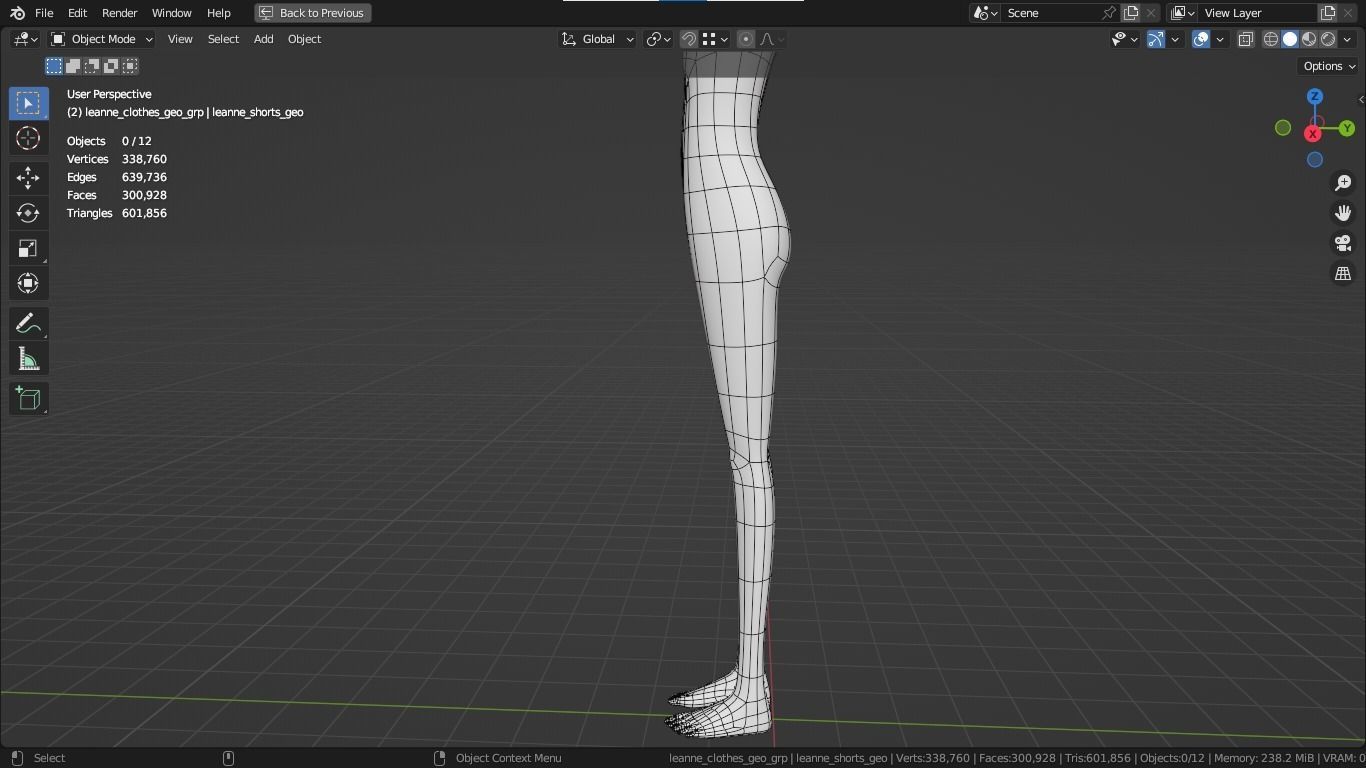The height and width of the screenshot is (768, 1366).
Task: Toggle the scene pin icon
Action: click(1109, 13)
